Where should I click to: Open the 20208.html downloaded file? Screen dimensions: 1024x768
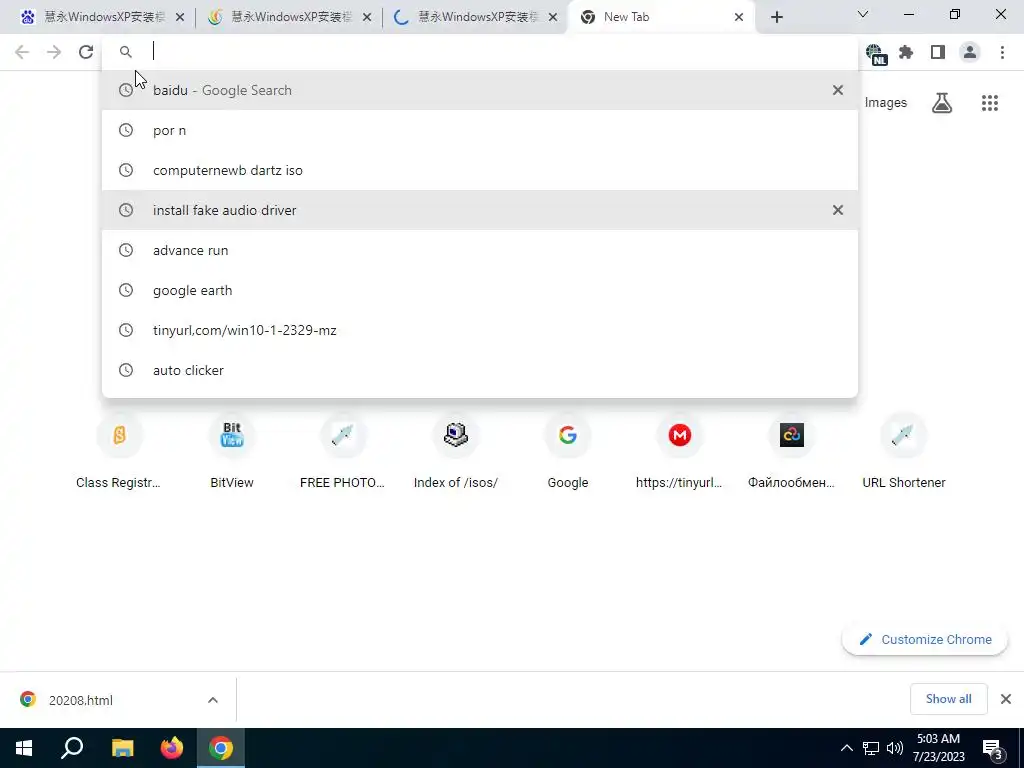[x=80, y=700]
